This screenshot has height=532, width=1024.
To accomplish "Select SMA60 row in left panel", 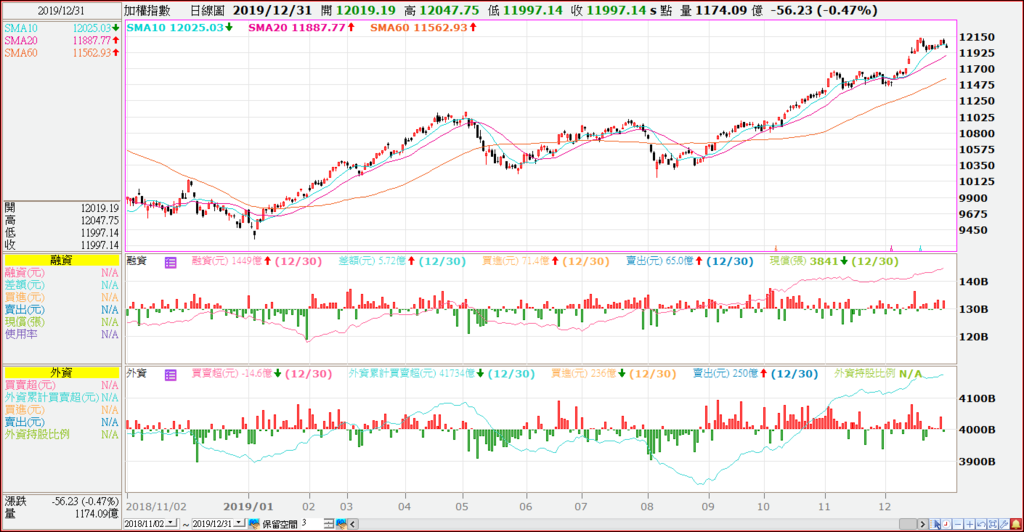I will tap(61, 53).
